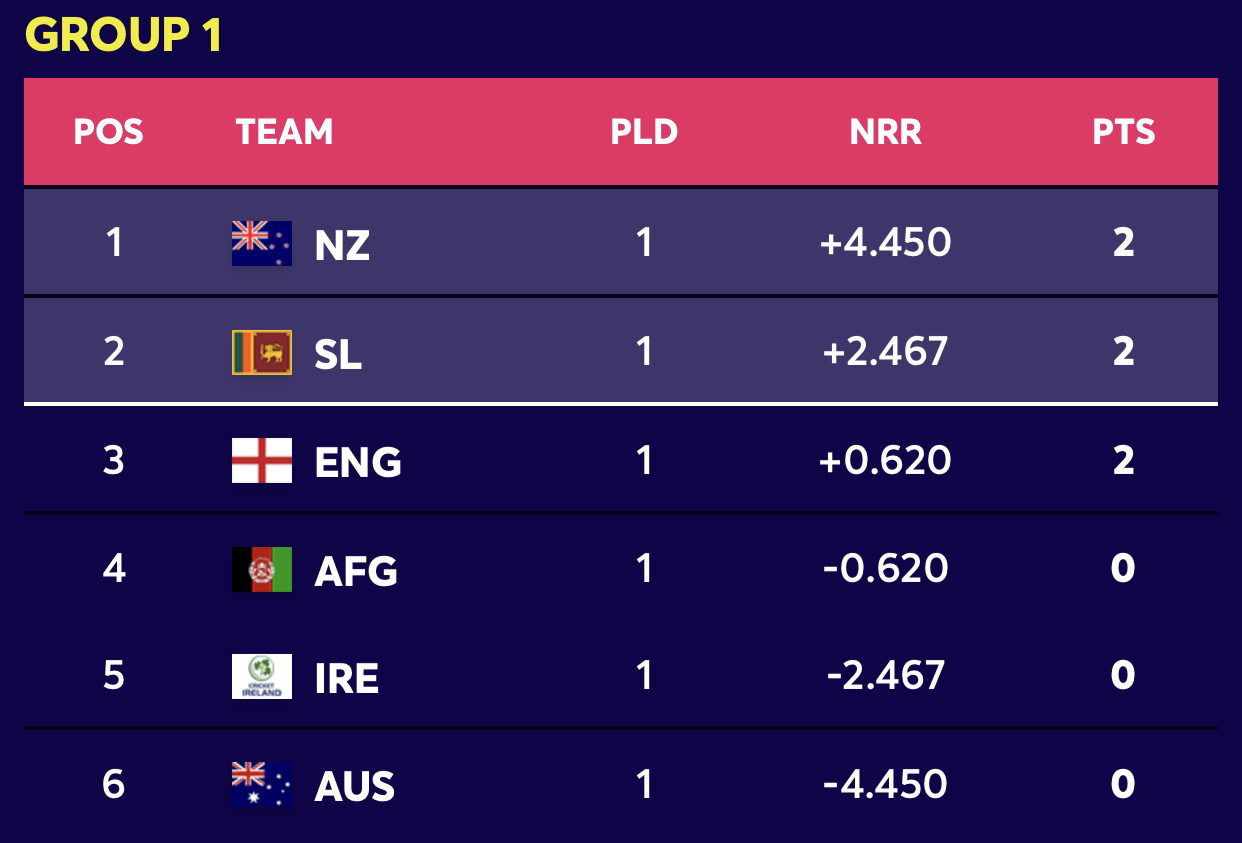Click the England flag icon

(x=262, y=460)
